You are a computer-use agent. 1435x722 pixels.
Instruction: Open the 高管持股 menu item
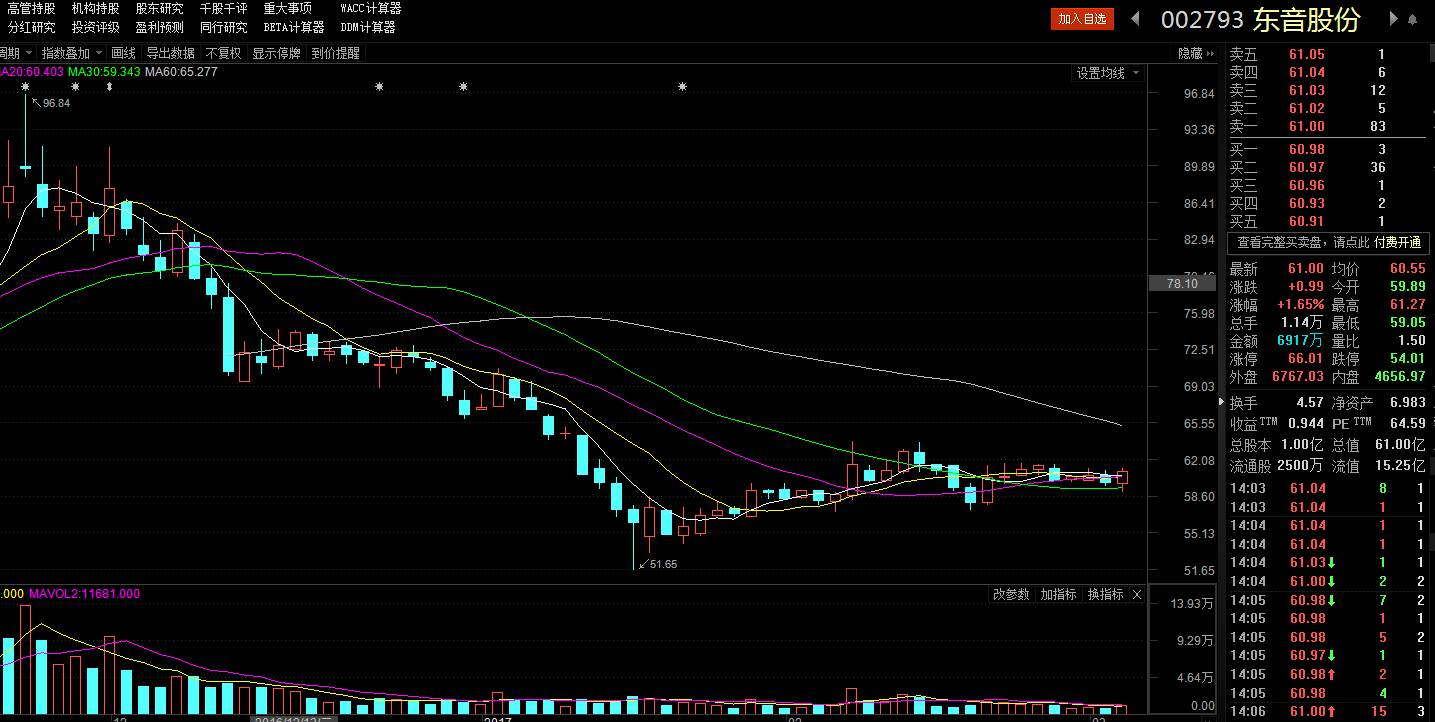pos(31,9)
